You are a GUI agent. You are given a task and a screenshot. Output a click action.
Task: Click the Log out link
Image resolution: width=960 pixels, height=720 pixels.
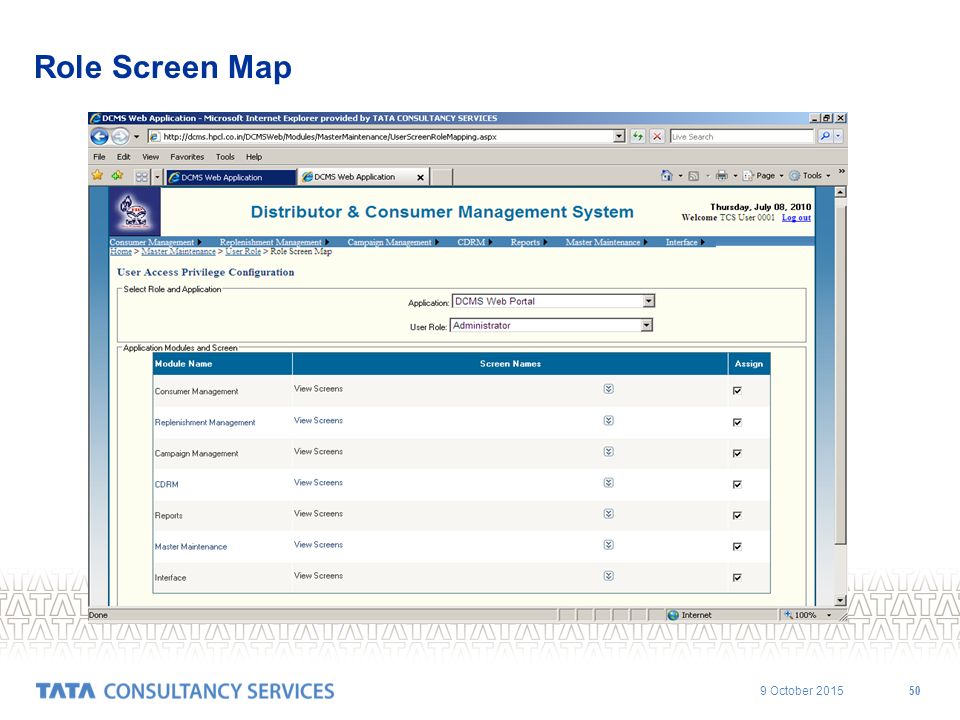tap(796, 217)
